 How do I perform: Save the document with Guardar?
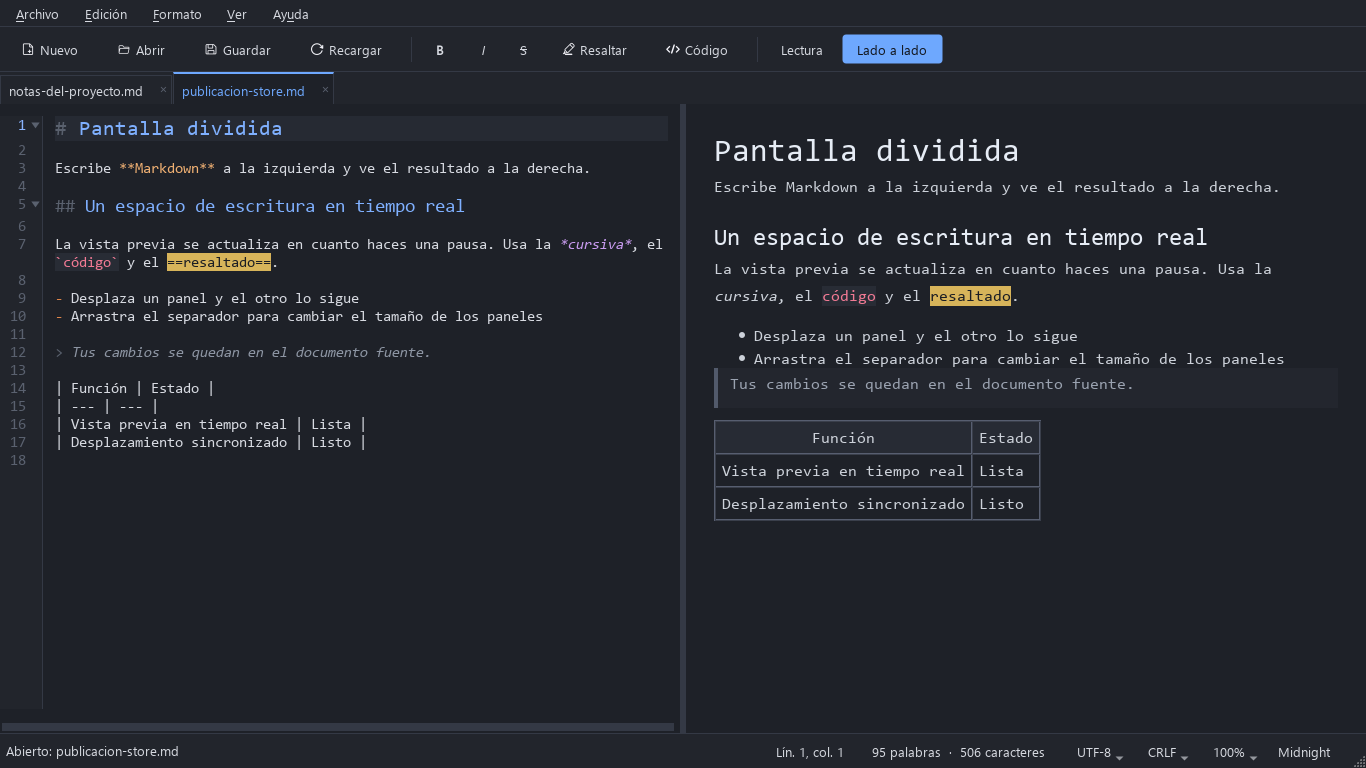[238, 50]
